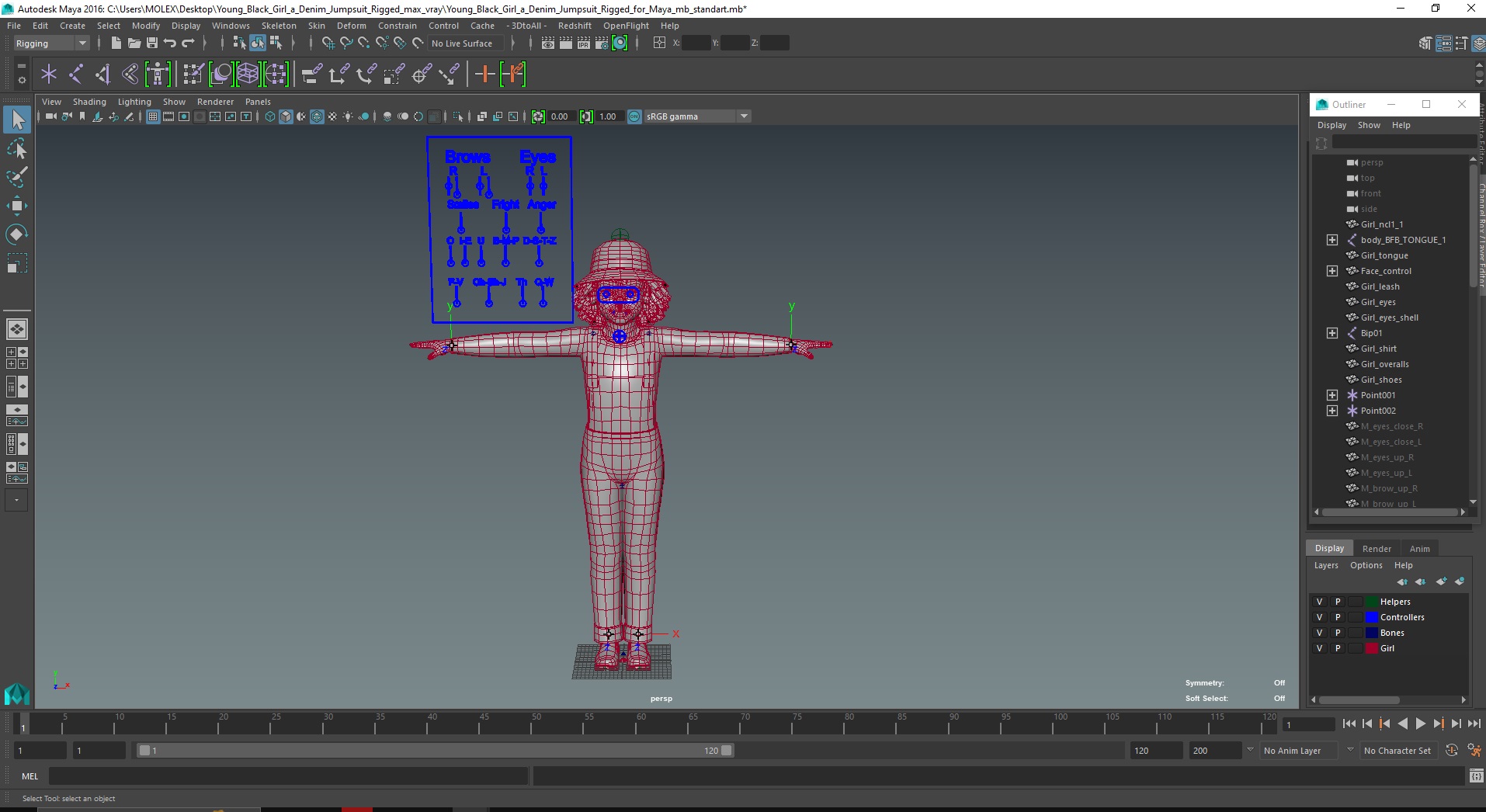Click the Set Key plus shelf icon
Screen dimensions: 1486x812
[484, 75]
